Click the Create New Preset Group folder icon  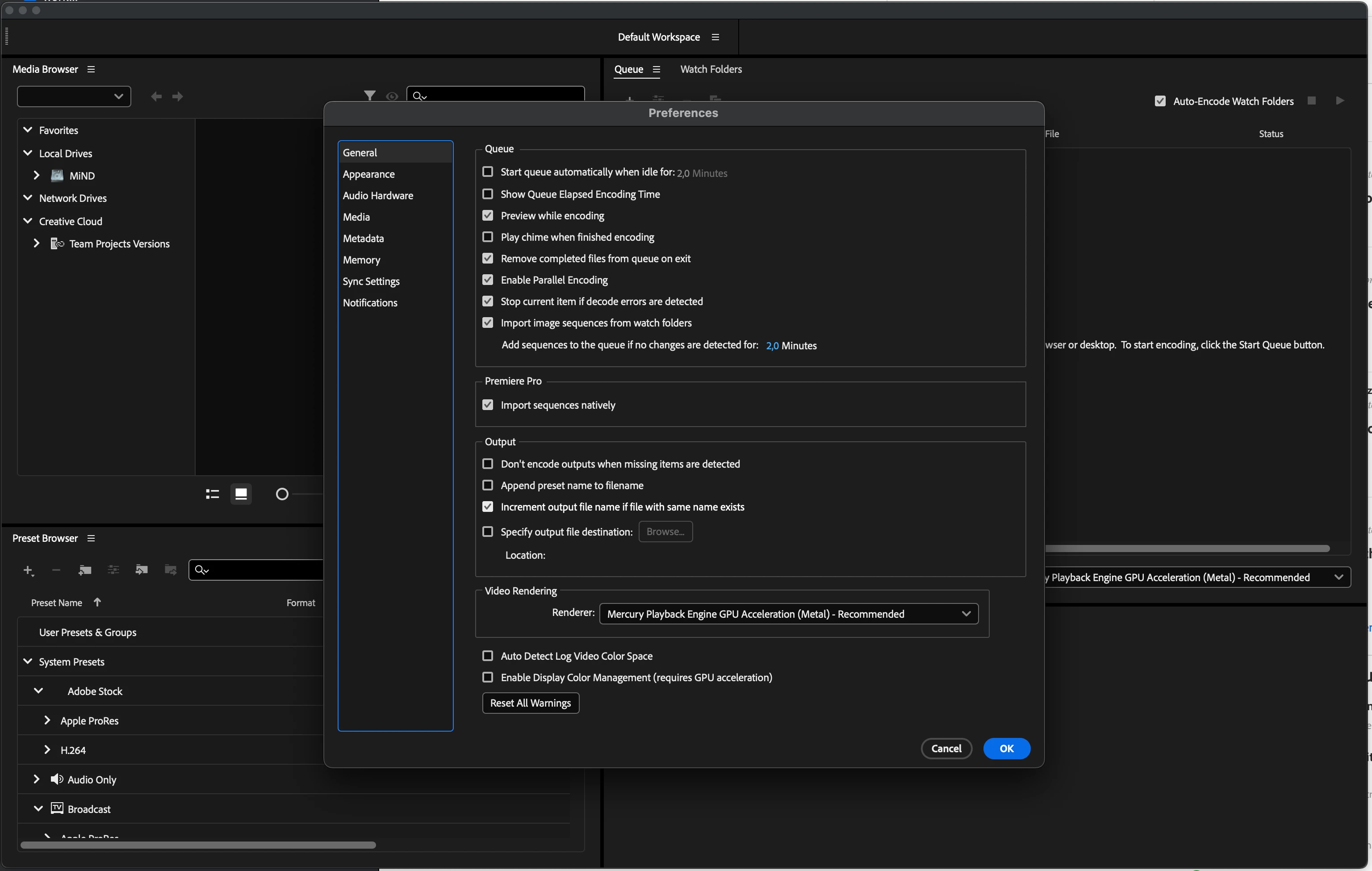pyautogui.click(x=85, y=570)
